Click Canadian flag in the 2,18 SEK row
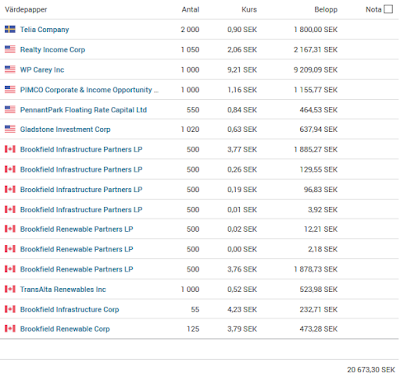Image resolution: width=400 pixels, height=377 pixels. pos(10,249)
